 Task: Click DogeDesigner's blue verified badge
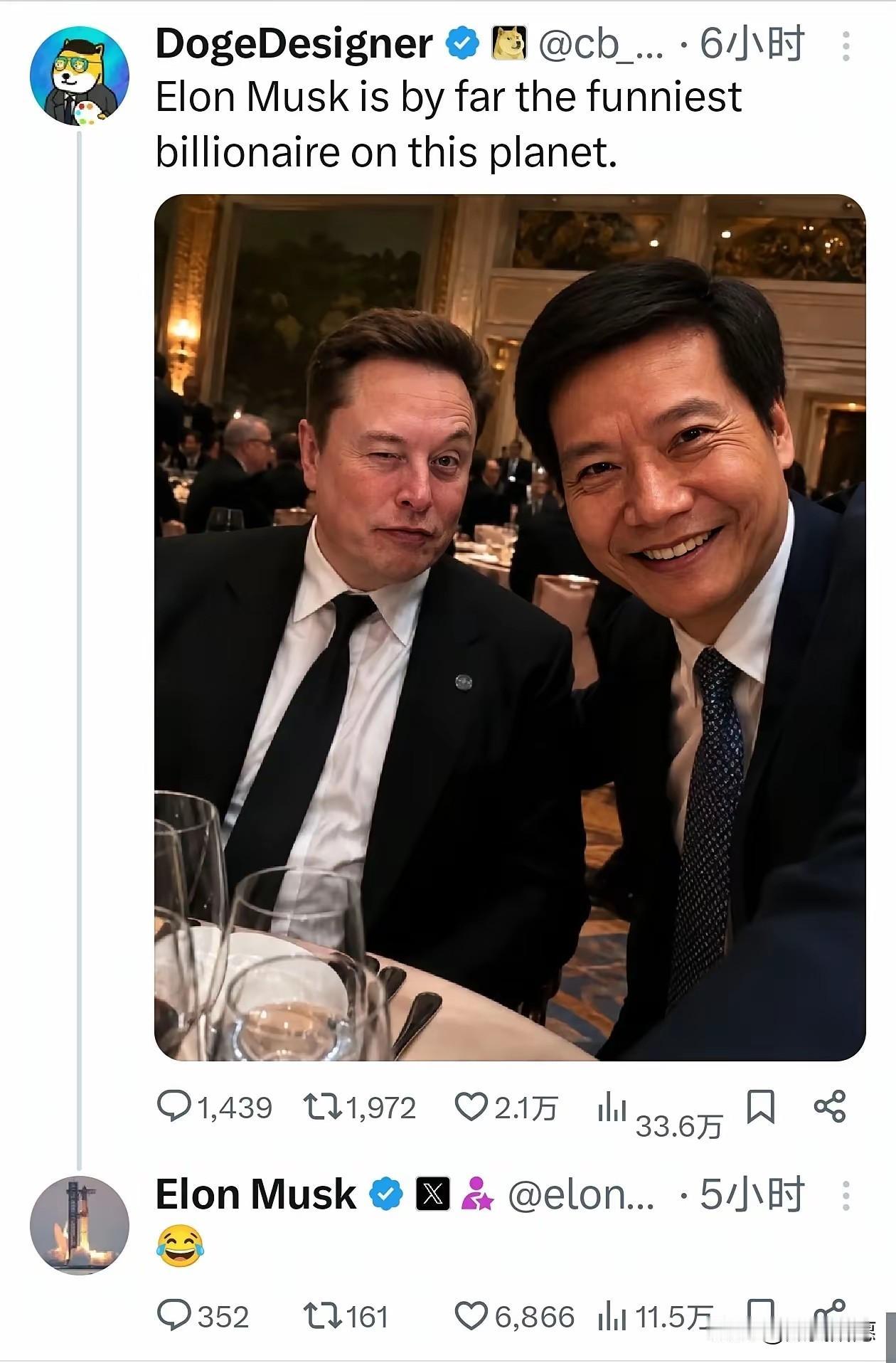462,45
